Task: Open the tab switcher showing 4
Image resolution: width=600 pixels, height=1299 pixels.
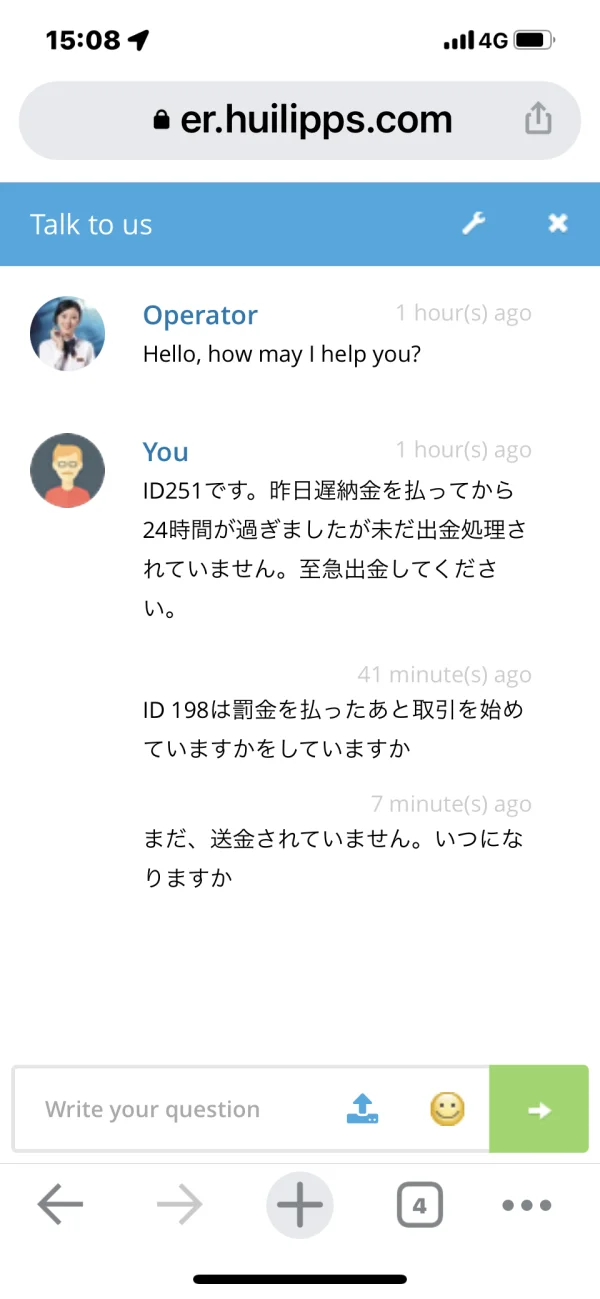Action: click(419, 1206)
